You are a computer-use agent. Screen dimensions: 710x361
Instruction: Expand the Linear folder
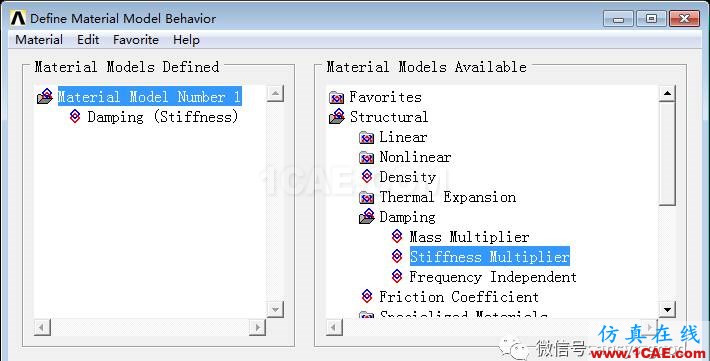(x=366, y=137)
